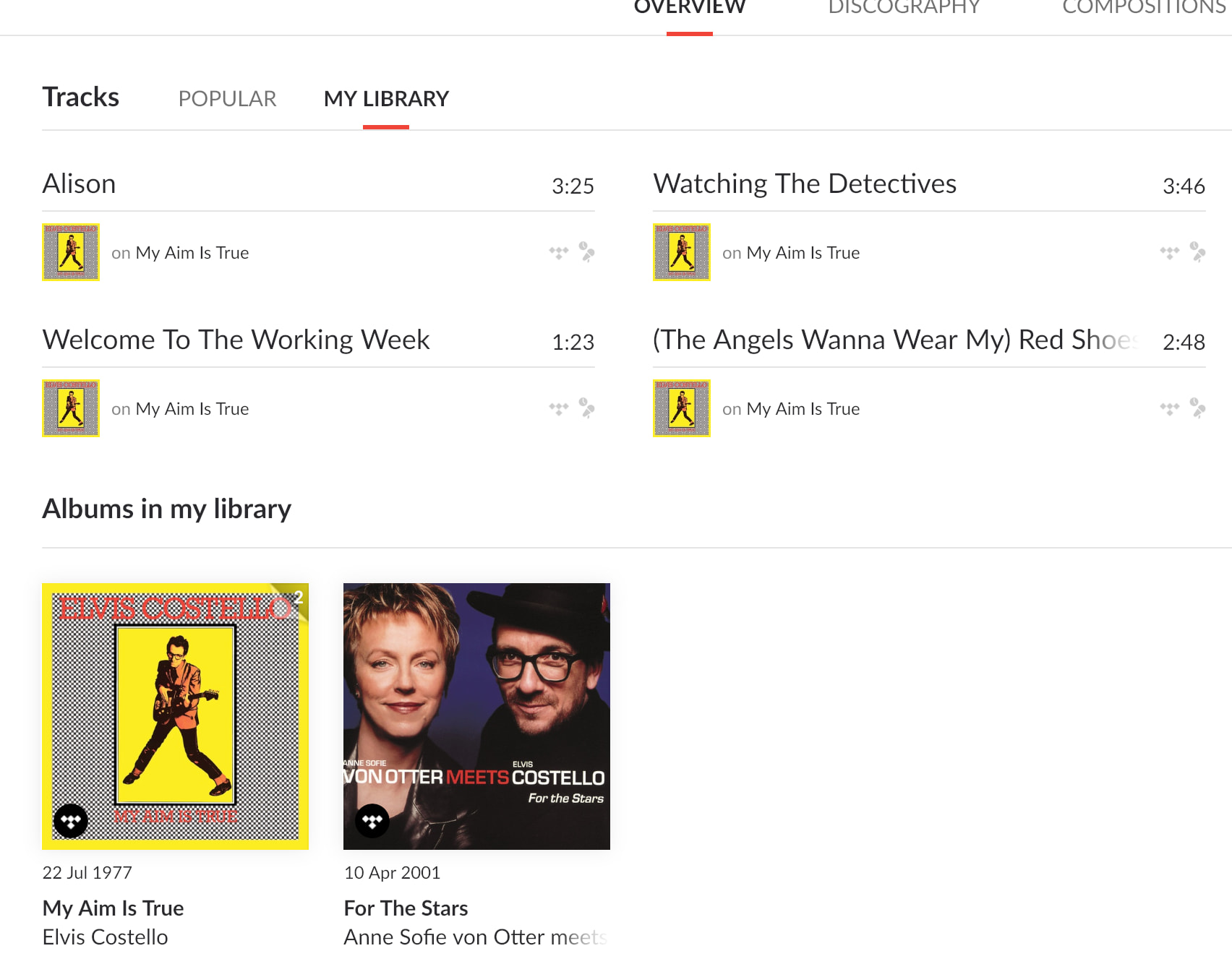This screenshot has height=964, width=1232.
Task: Click album thumbnail in the Alison row
Action: coord(71,252)
